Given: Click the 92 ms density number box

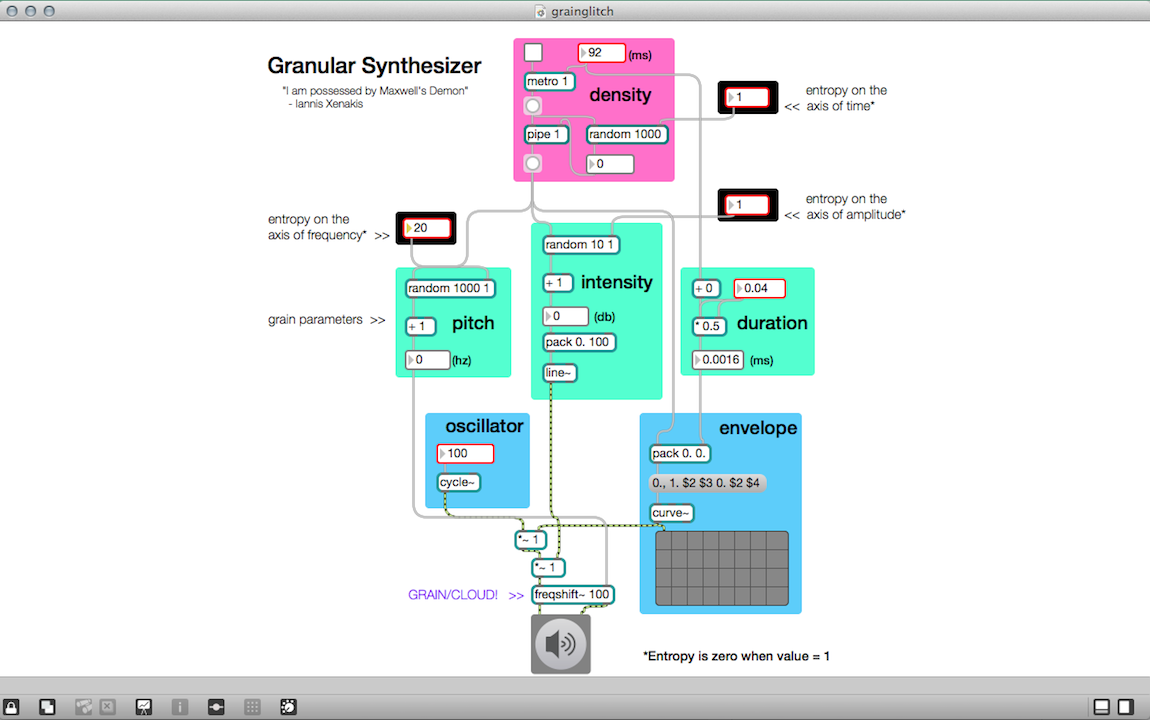Looking at the screenshot, I should (603, 53).
